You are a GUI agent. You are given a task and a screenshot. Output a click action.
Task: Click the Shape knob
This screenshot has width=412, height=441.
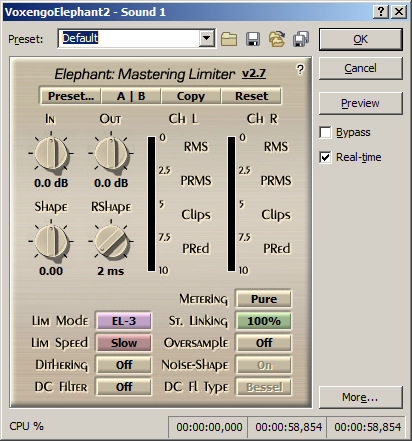(51, 241)
